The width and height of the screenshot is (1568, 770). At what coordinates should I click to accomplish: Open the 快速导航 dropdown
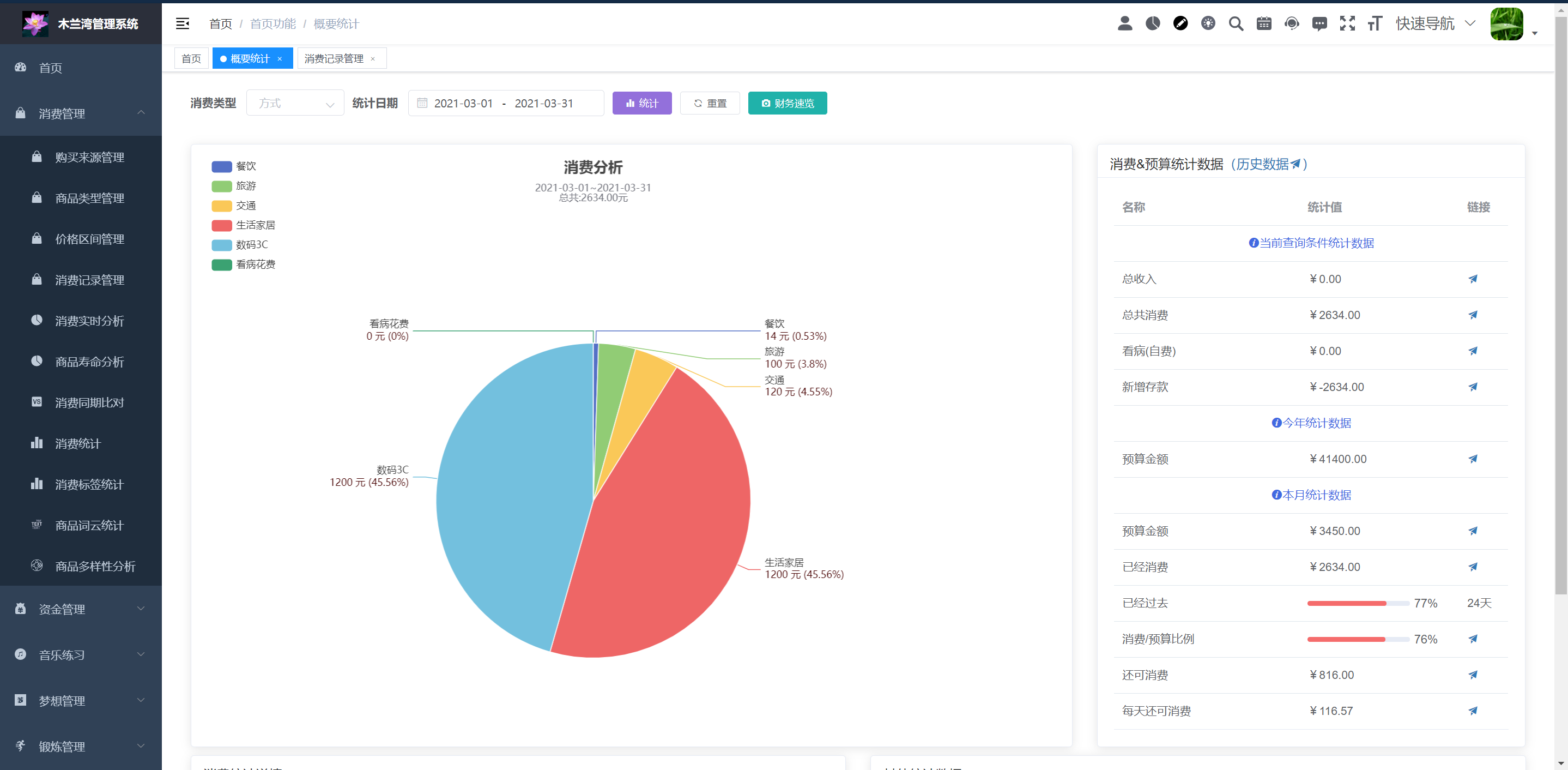[x=1434, y=23]
